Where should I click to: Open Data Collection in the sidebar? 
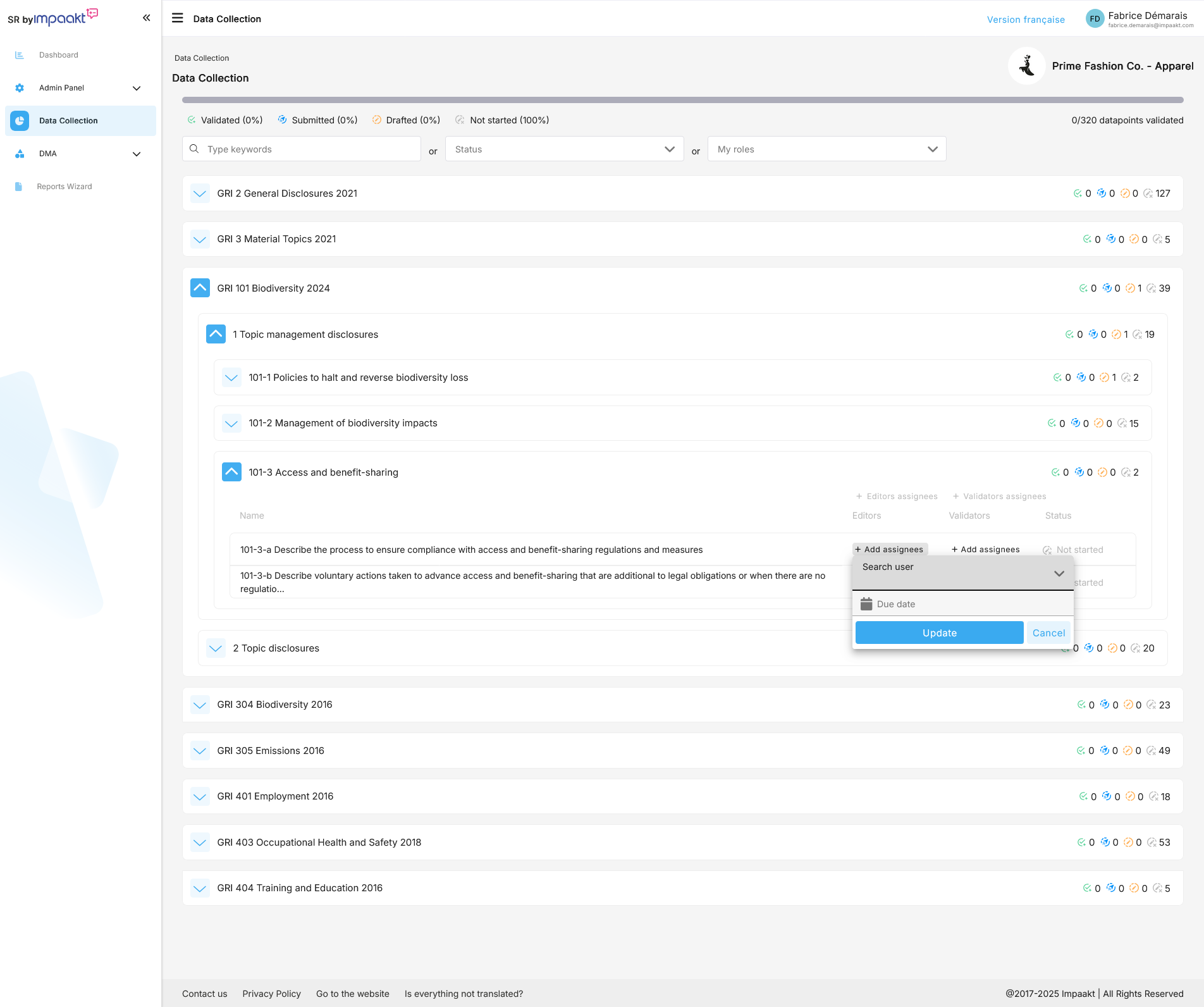tap(68, 121)
